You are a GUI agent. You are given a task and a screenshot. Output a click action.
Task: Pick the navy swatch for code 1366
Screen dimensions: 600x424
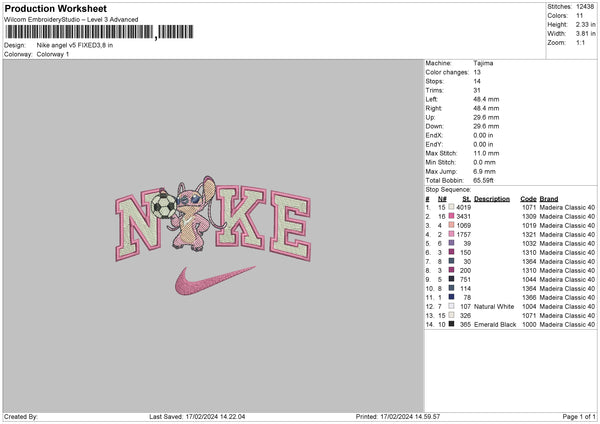click(x=452, y=297)
